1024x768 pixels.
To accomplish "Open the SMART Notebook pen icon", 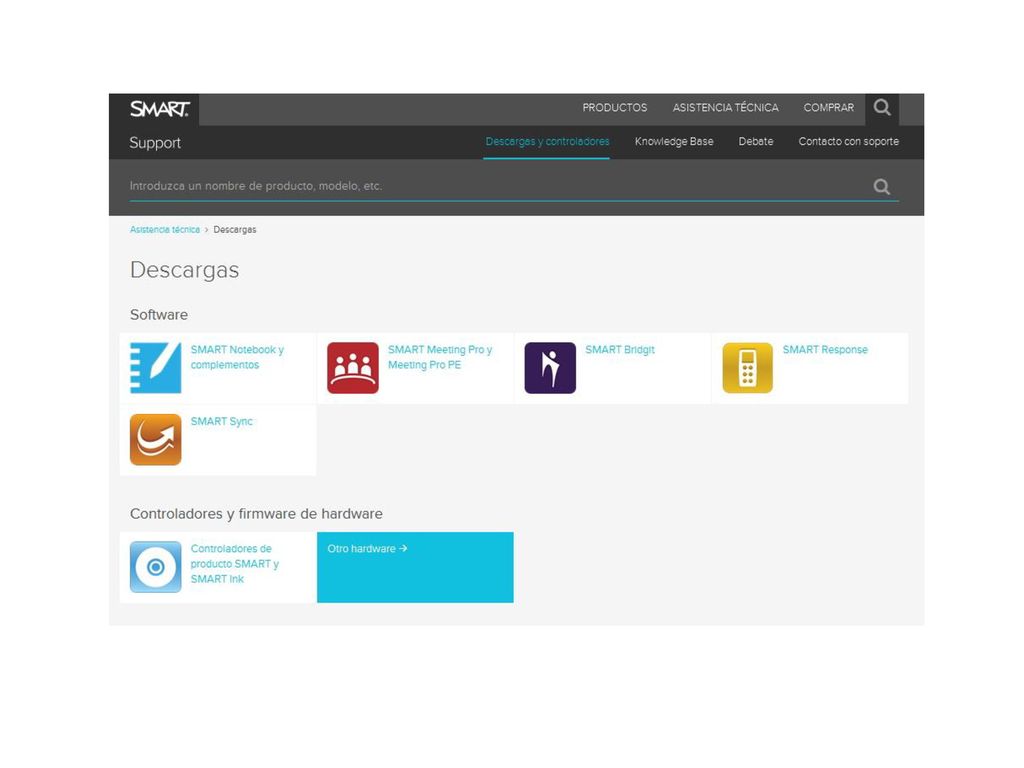I will pyautogui.click(x=155, y=368).
